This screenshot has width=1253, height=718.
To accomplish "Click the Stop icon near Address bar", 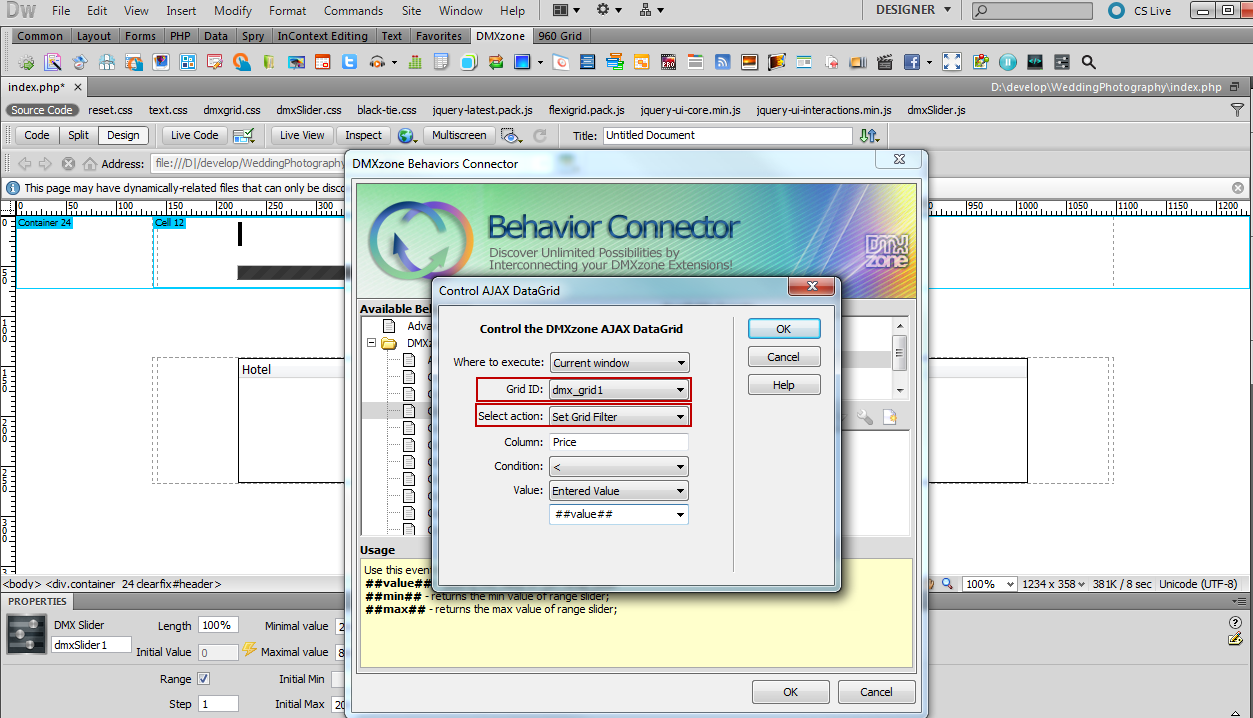I will 68,164.
